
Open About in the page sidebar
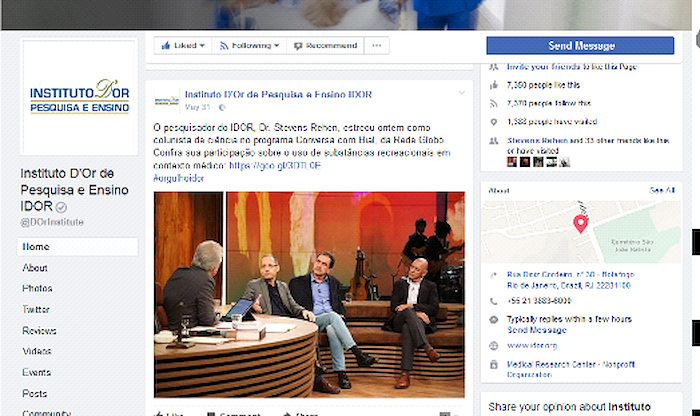tap(35, 268)
